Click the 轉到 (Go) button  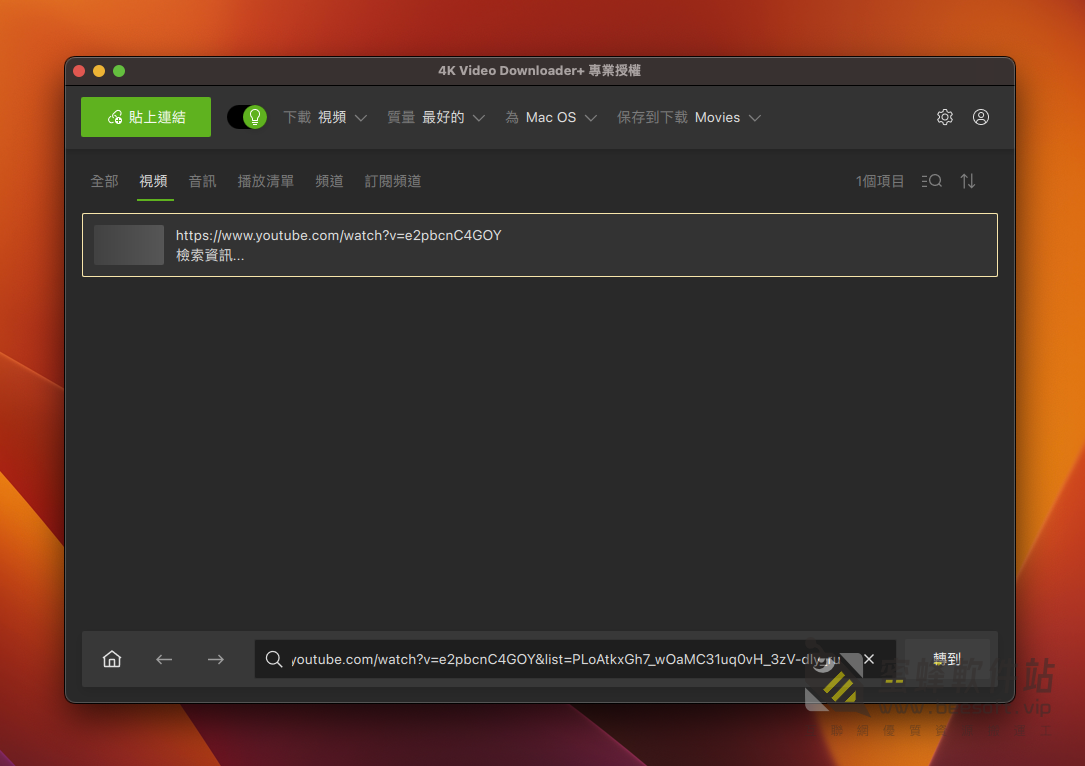coord(947,659)
